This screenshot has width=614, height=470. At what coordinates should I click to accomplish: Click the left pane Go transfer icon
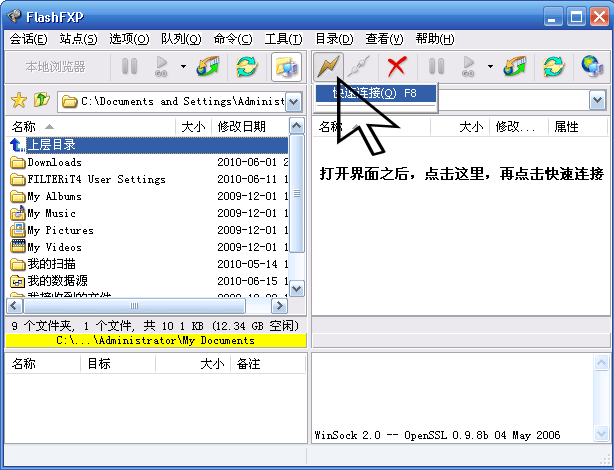click(161, 66)
